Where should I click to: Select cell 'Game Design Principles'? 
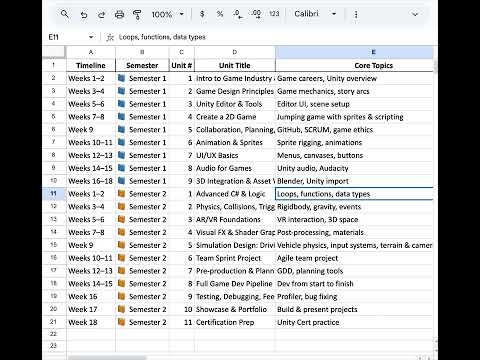235,91
